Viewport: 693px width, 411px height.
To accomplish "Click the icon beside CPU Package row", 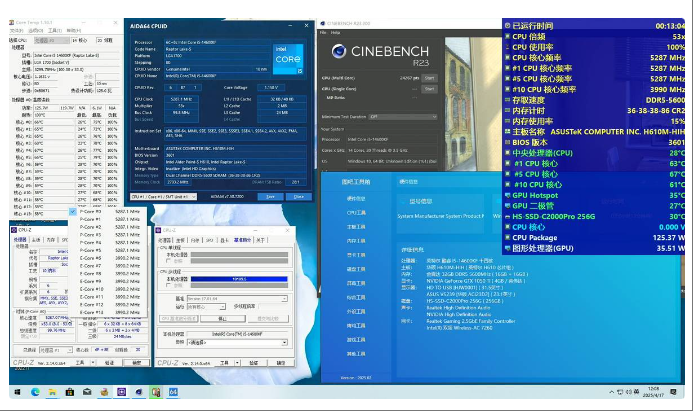I will [x=507, y=238].
